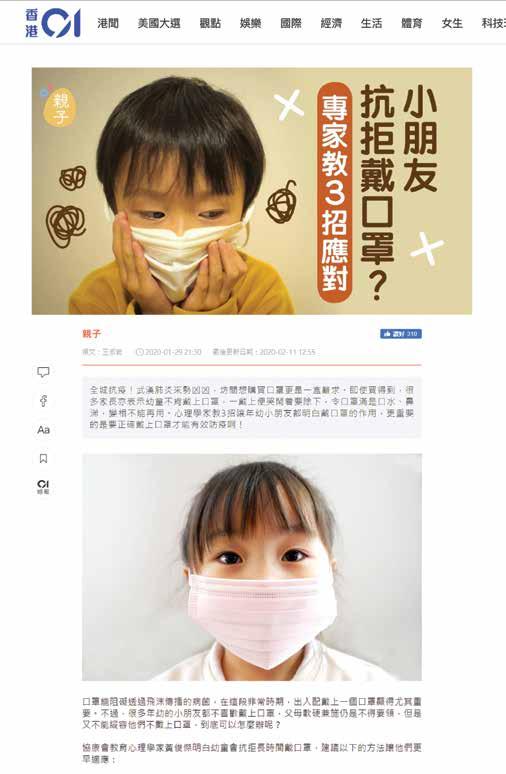The image size is (506, 774).
Task: Open the comments speech bubble icon
Action: [43, 372]
